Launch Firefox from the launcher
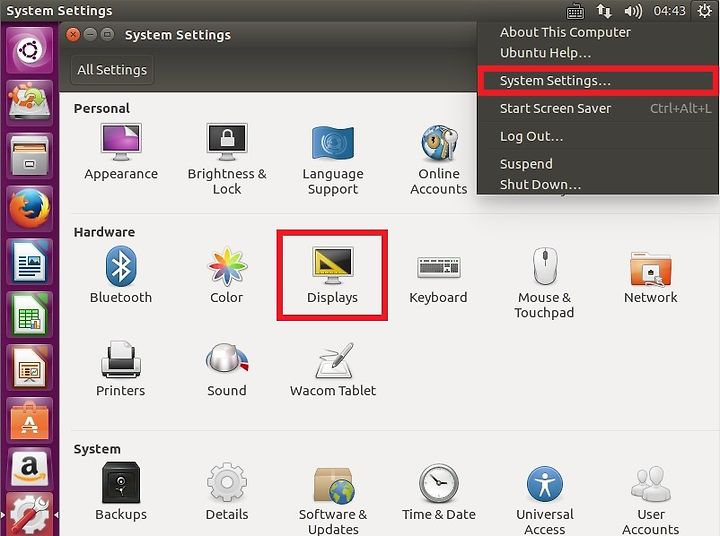The image size is (720, 536). point(30,209)
